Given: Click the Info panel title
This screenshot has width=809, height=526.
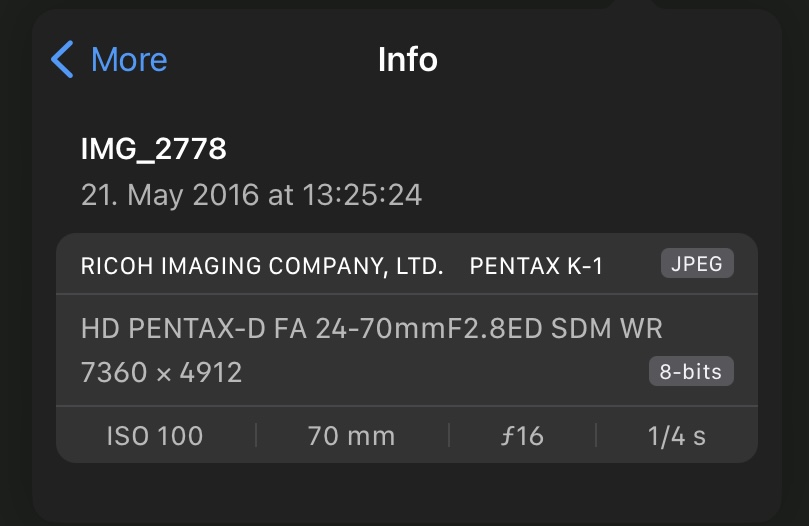Looking at the screenshot, I should tap(407, 60).
